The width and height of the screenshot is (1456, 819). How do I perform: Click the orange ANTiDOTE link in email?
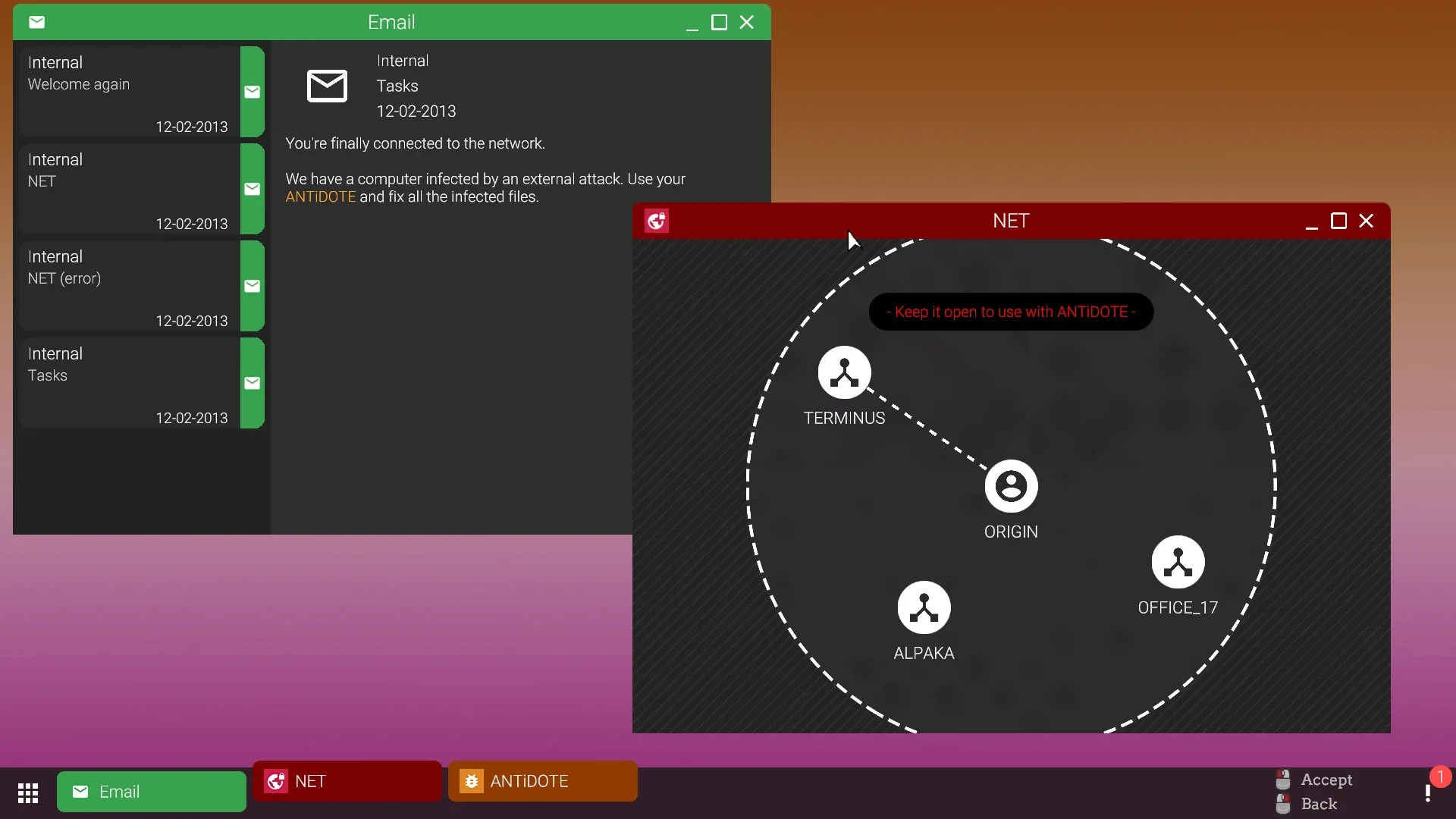tap(320, 197)
